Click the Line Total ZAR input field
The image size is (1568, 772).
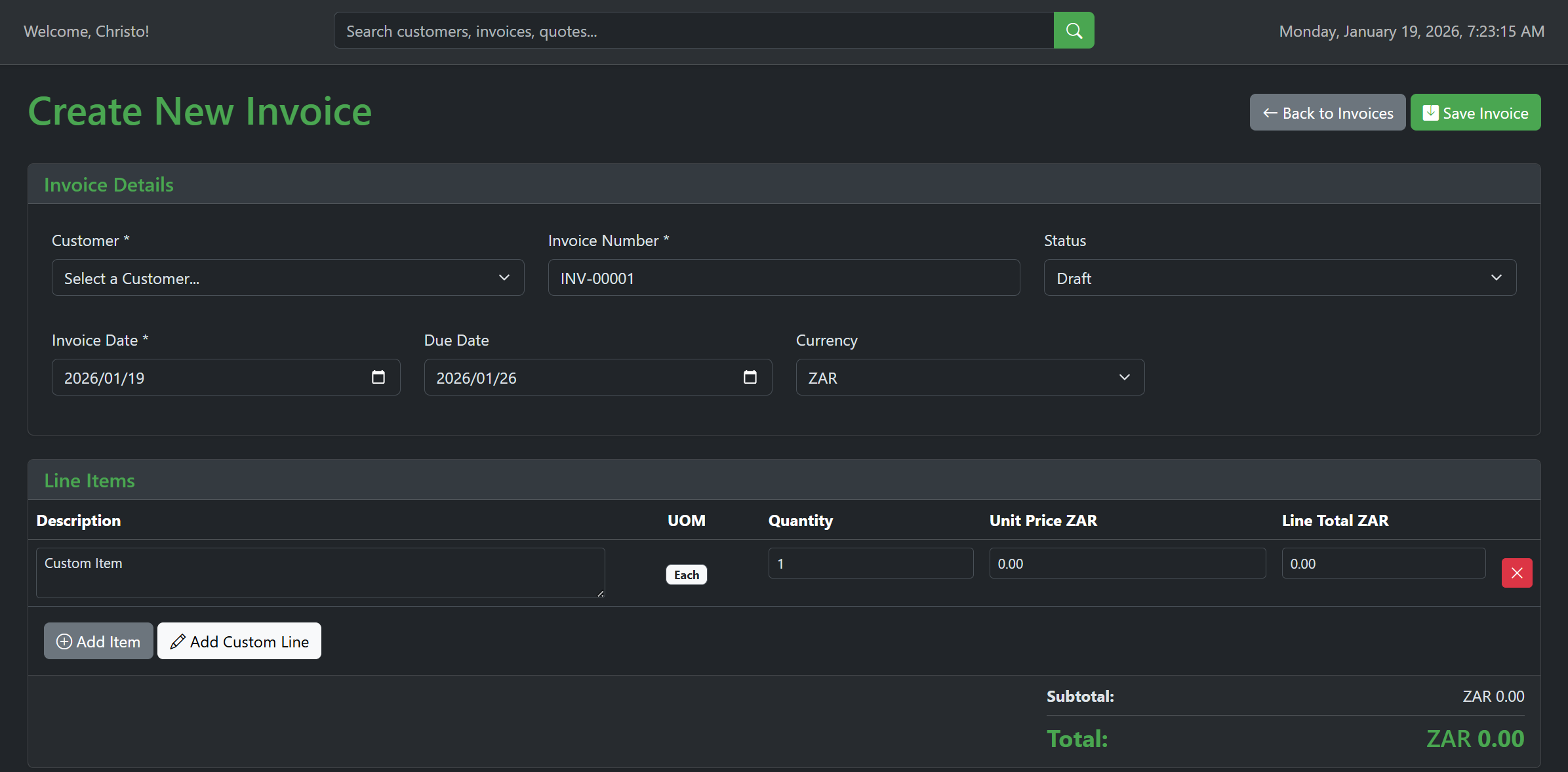click(x=1383, y=563)
